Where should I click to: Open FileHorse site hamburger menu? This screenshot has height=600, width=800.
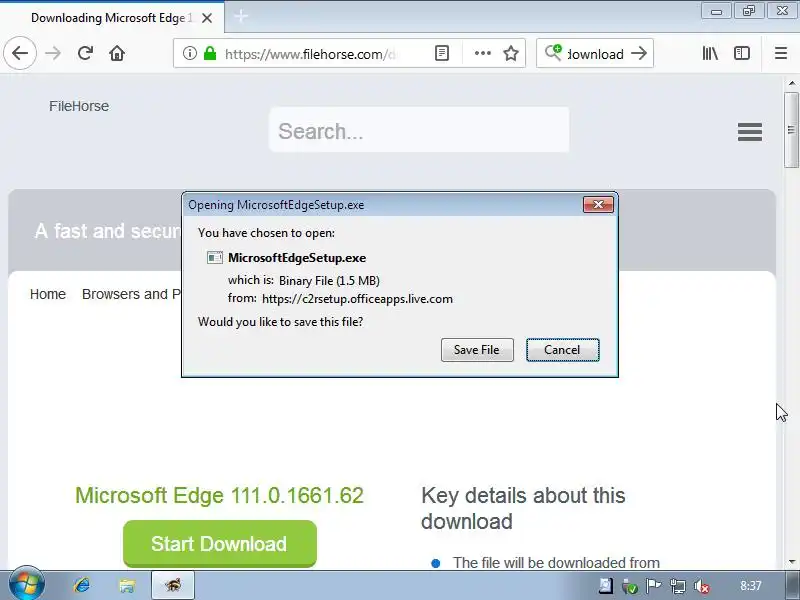tap(749, 132)
